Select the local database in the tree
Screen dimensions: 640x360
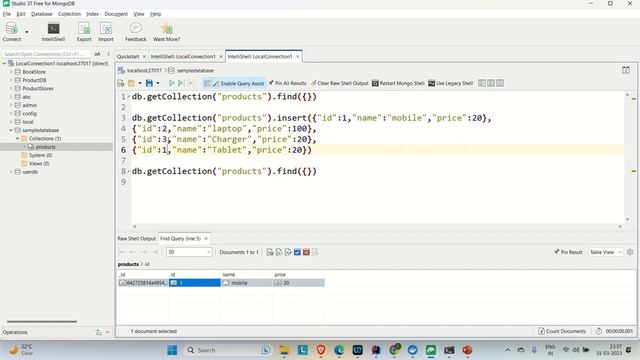[x=28, y=122]
